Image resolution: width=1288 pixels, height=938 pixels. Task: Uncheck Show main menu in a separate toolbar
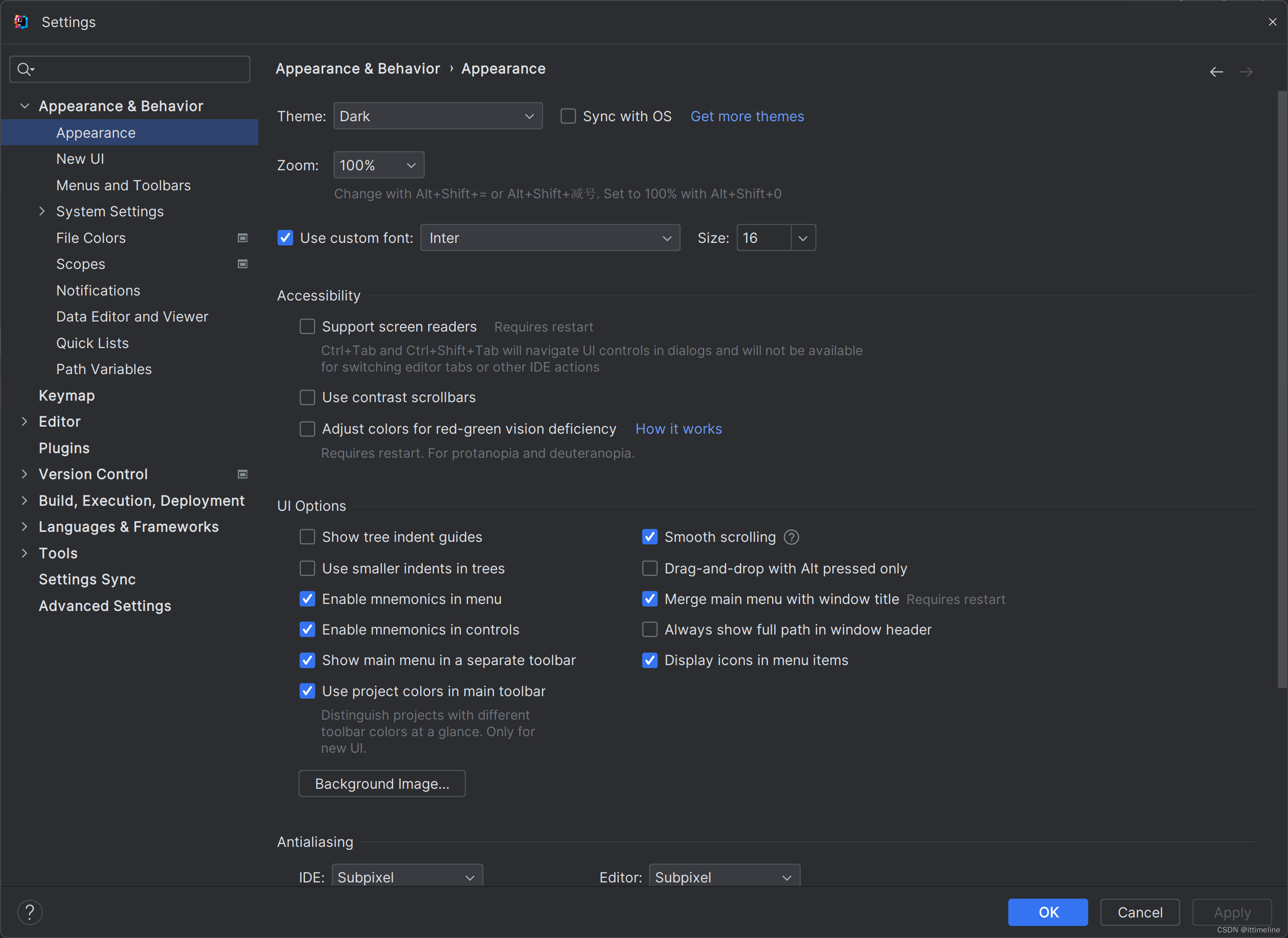point(307,661)
